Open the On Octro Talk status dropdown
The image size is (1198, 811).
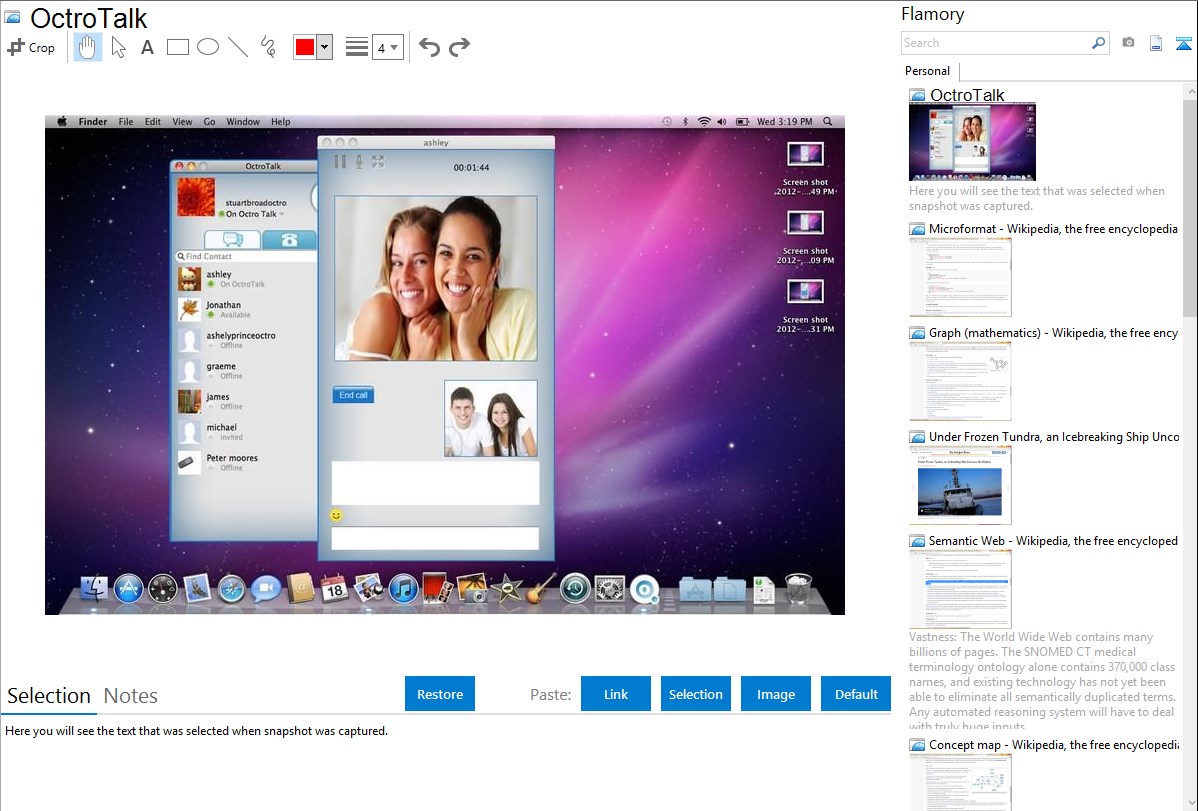tap(254, 214)
